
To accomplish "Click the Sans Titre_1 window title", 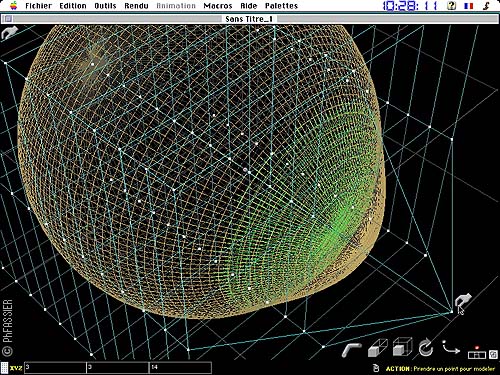I will coord(249,19).
